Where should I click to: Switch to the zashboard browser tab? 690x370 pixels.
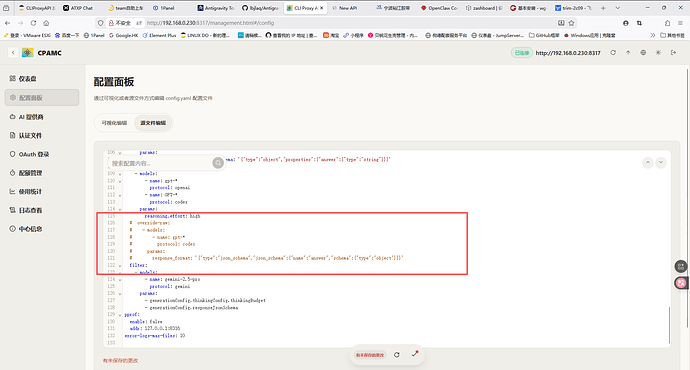(x=483, y=8)
